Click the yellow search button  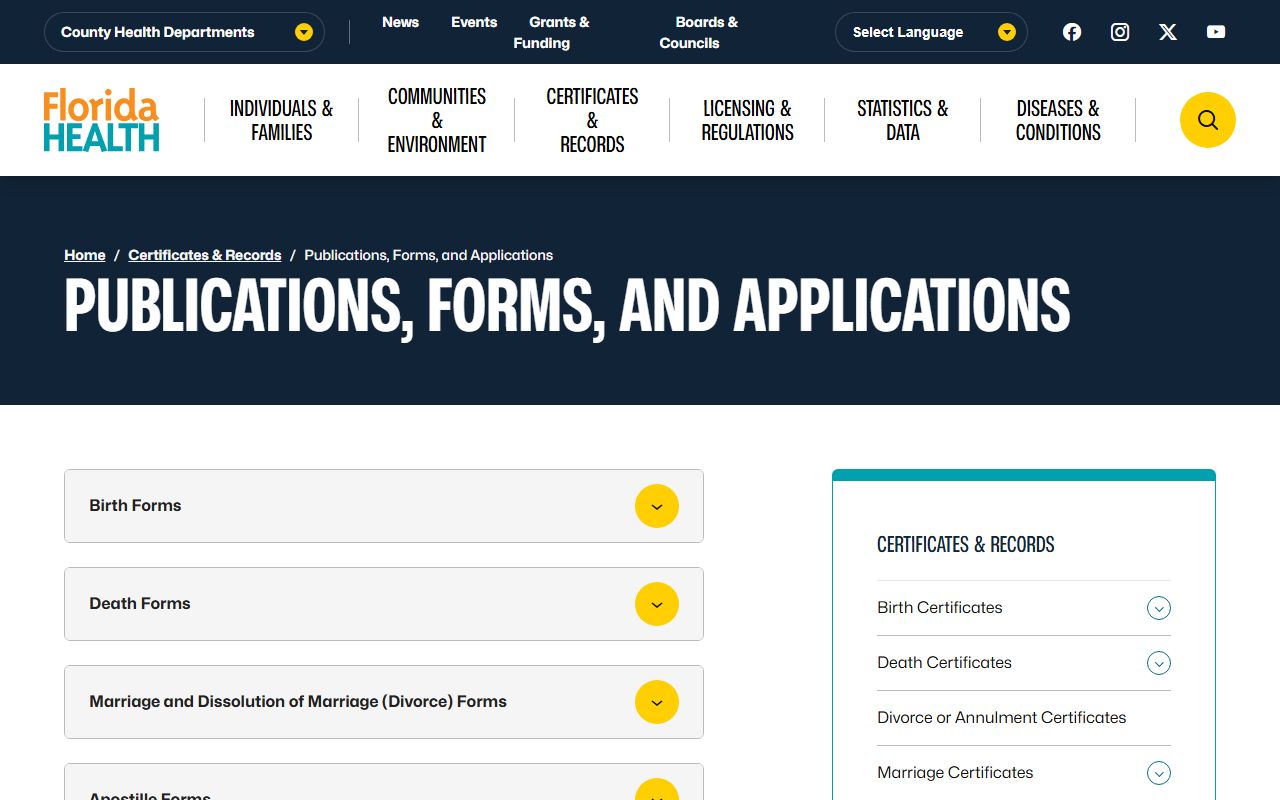1208,120
